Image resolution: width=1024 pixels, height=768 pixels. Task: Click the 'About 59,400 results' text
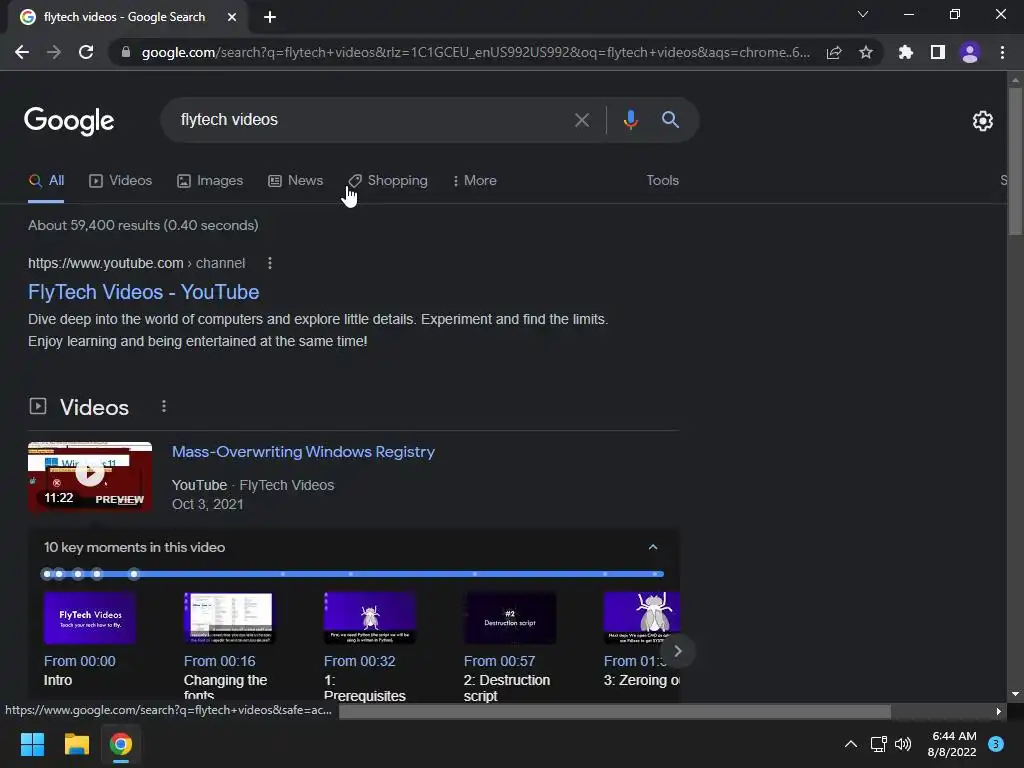click(x=143, y=225)
